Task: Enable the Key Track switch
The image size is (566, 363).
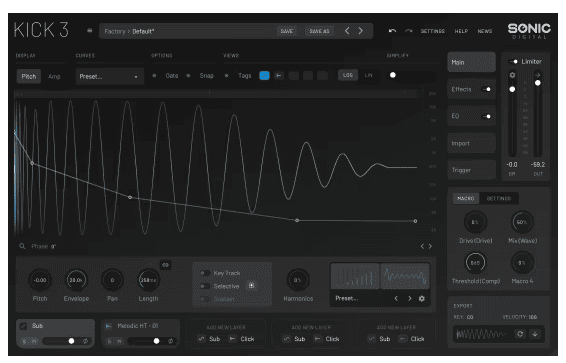Action: pos(205,273)
